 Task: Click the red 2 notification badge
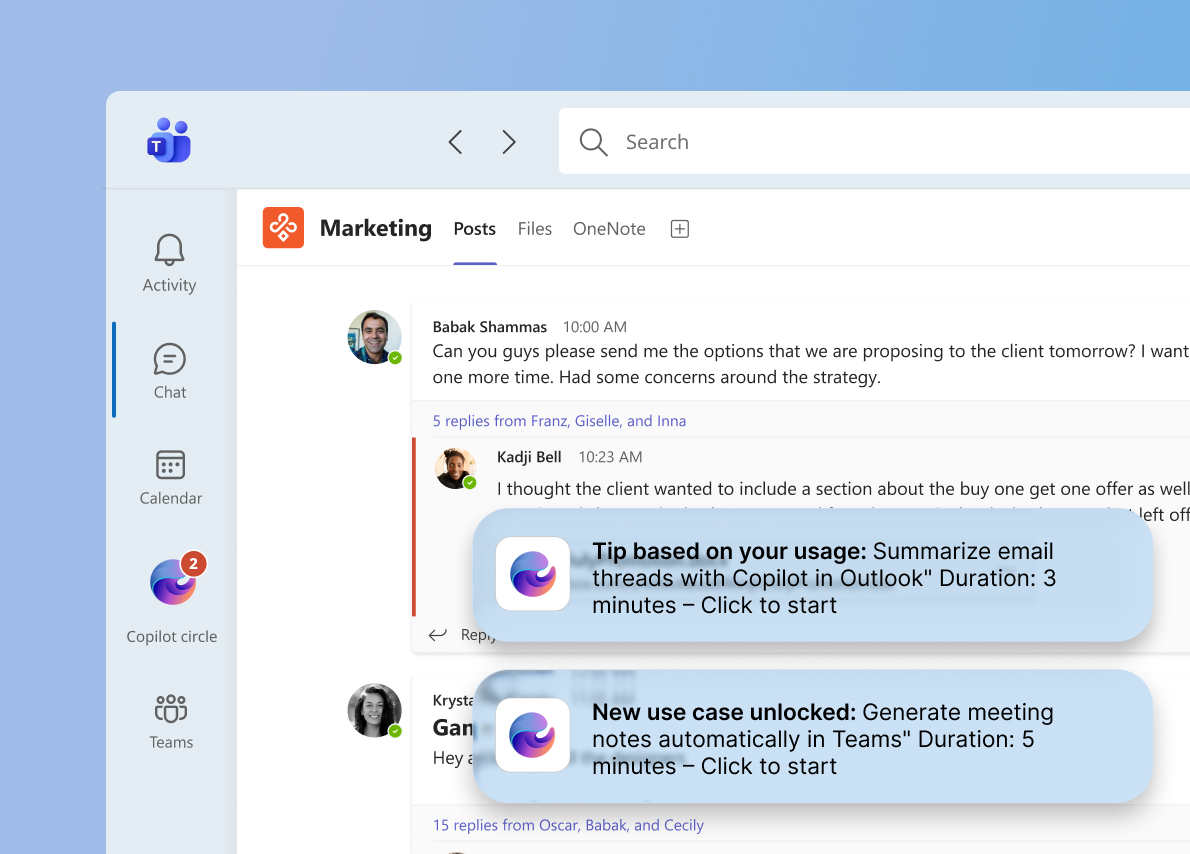[x=194, y=563]
